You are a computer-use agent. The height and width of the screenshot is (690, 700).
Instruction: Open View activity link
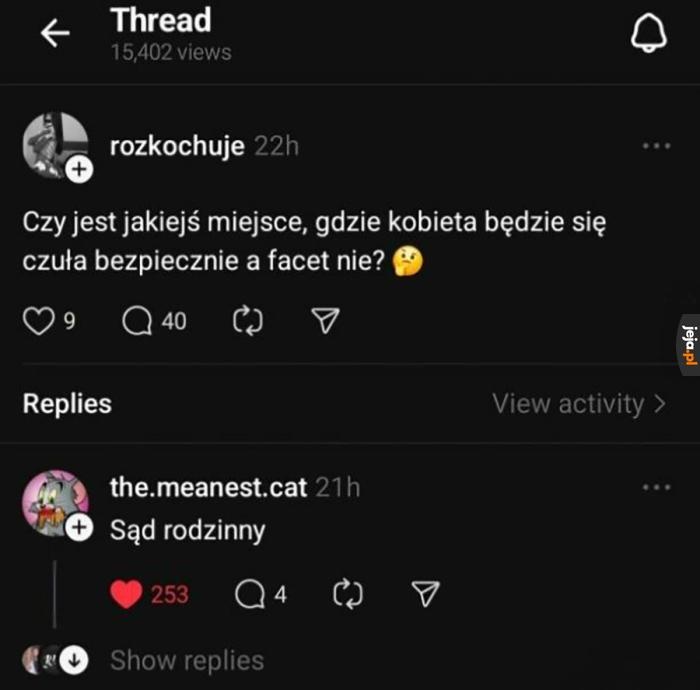pos(579,404)
